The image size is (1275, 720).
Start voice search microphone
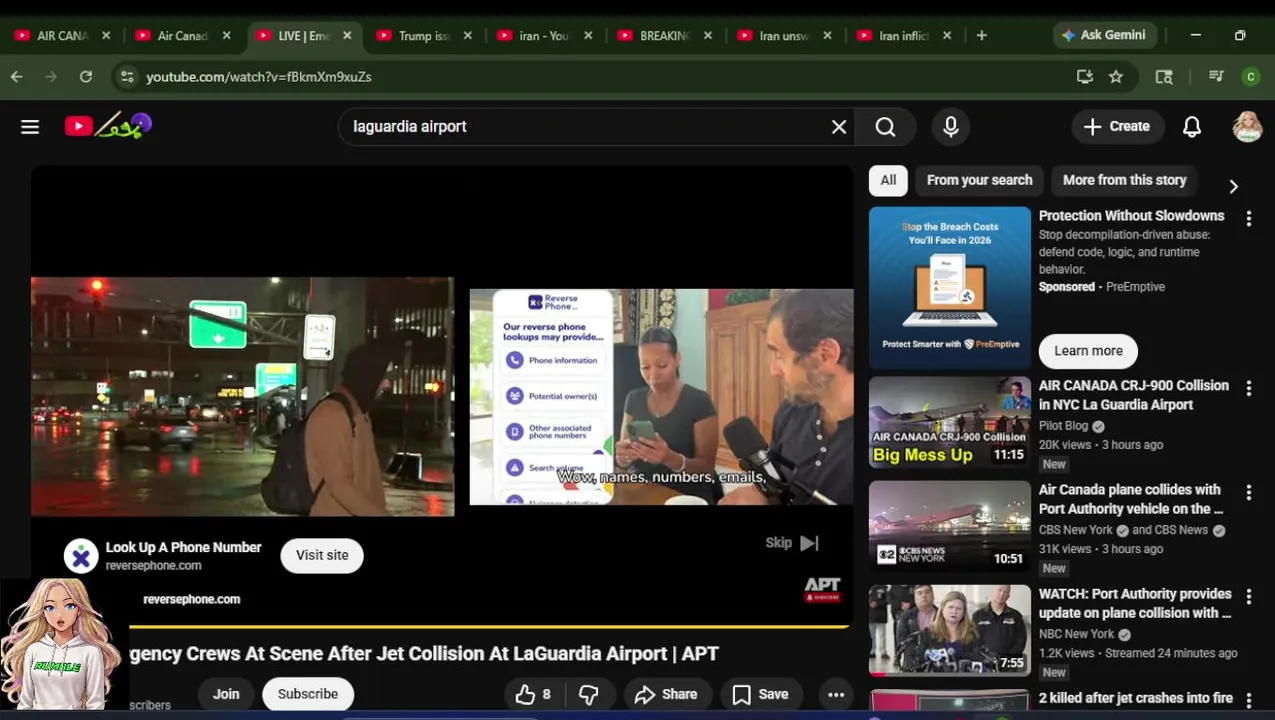pyautogui.click(x=951, y=127)
